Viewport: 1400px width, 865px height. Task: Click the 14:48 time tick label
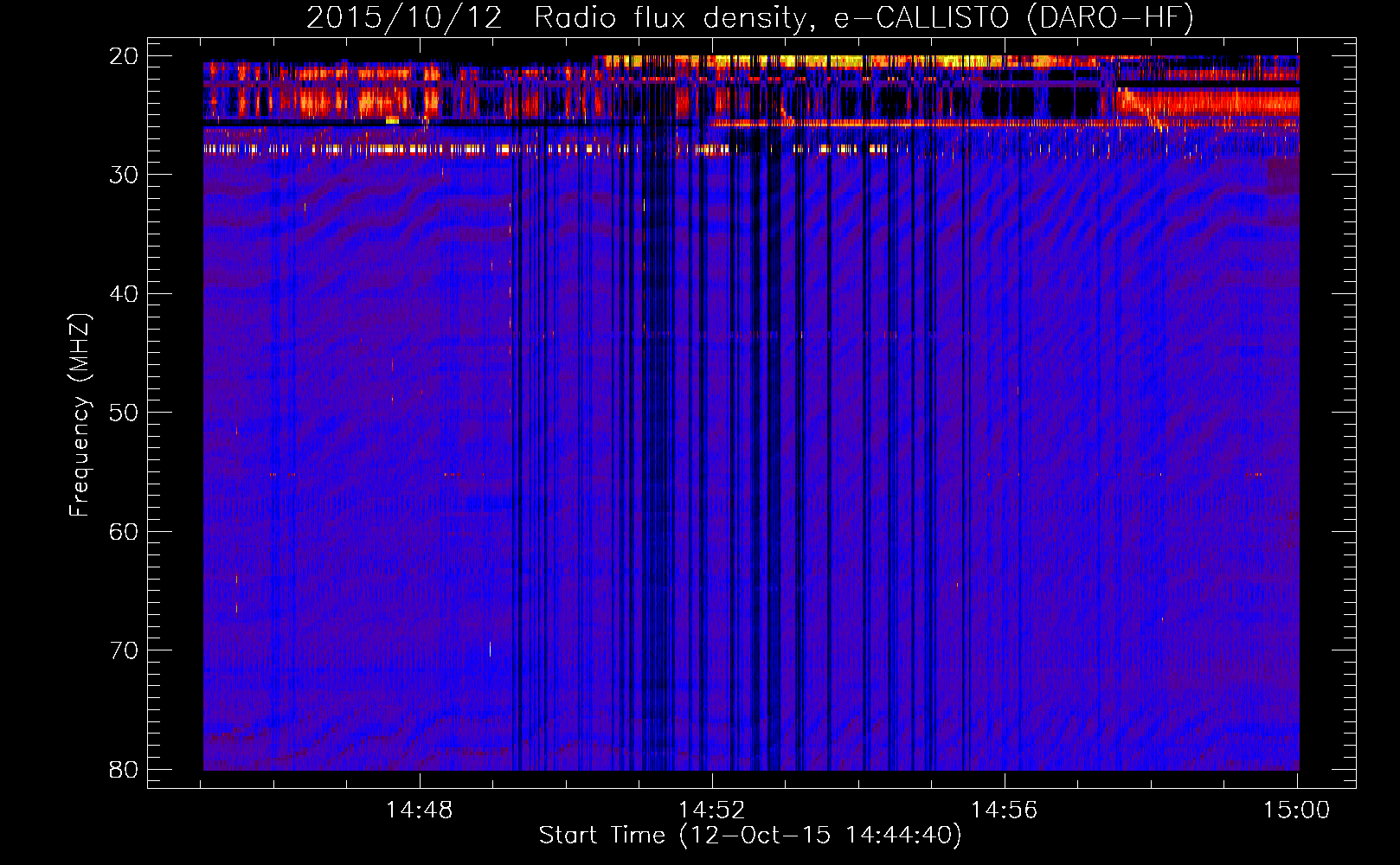point(420,811)
